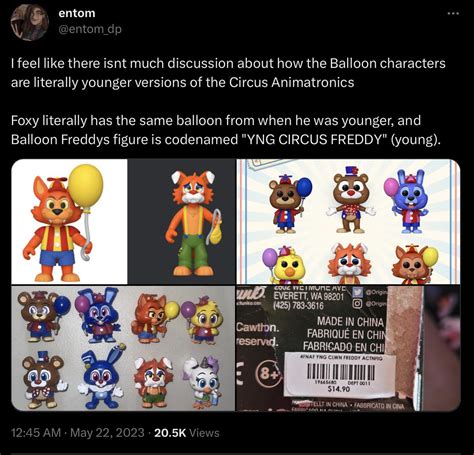Viewport: 474px width, 455px height.
Task: Click the blue Bonnie Pop figure
Action: 407,201
